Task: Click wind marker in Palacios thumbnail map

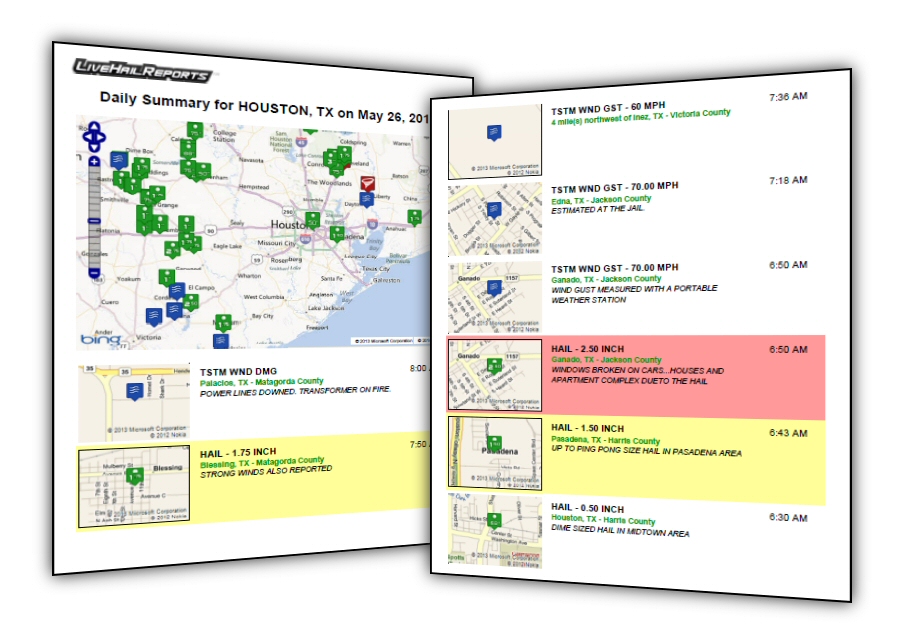Action: (x=135, y=391)
